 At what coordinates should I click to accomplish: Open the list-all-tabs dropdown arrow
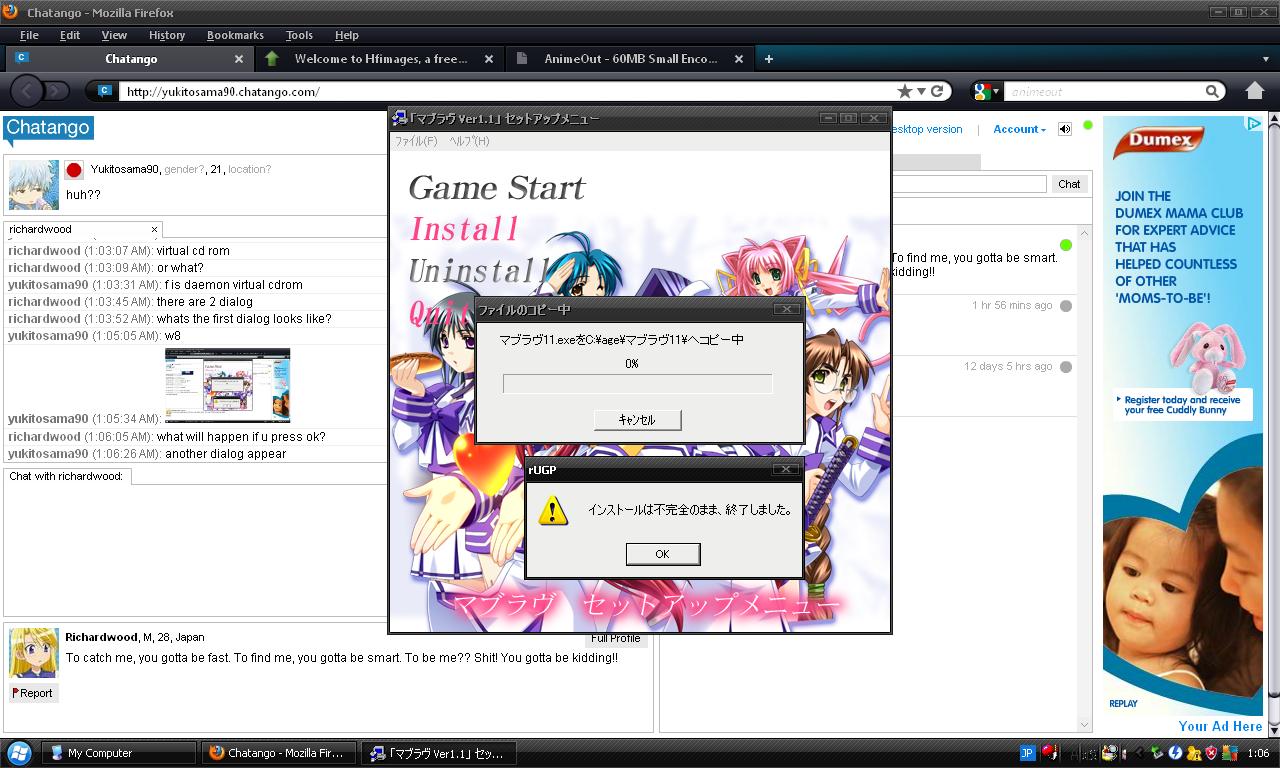1265,59
